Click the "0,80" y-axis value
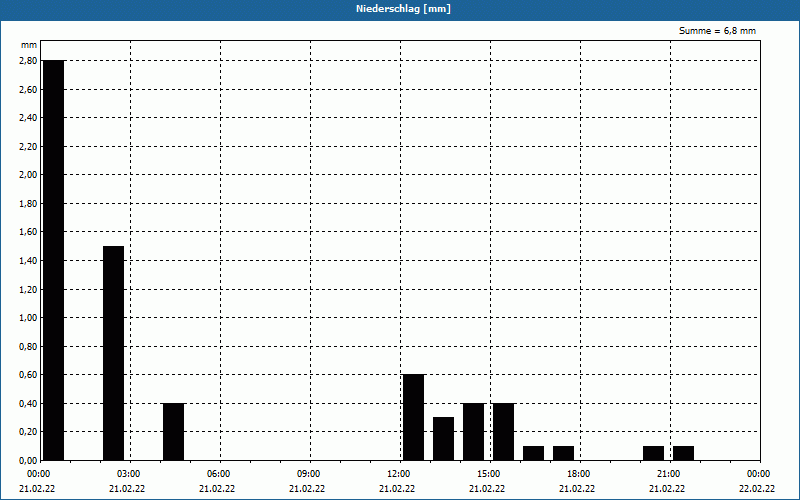The image size is (800, 500). tap(29, 346)
